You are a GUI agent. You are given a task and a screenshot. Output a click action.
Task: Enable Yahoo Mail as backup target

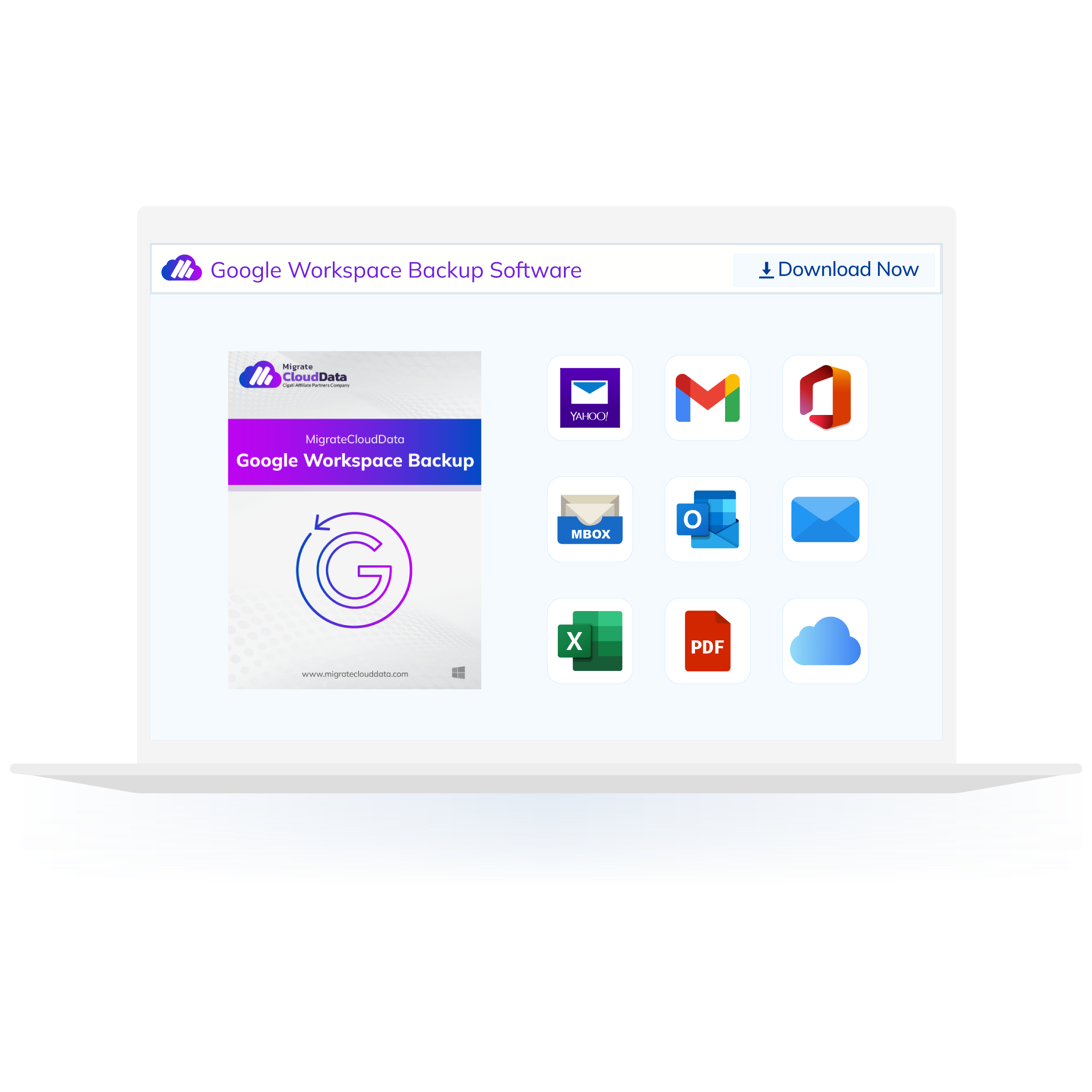point(592,398)
